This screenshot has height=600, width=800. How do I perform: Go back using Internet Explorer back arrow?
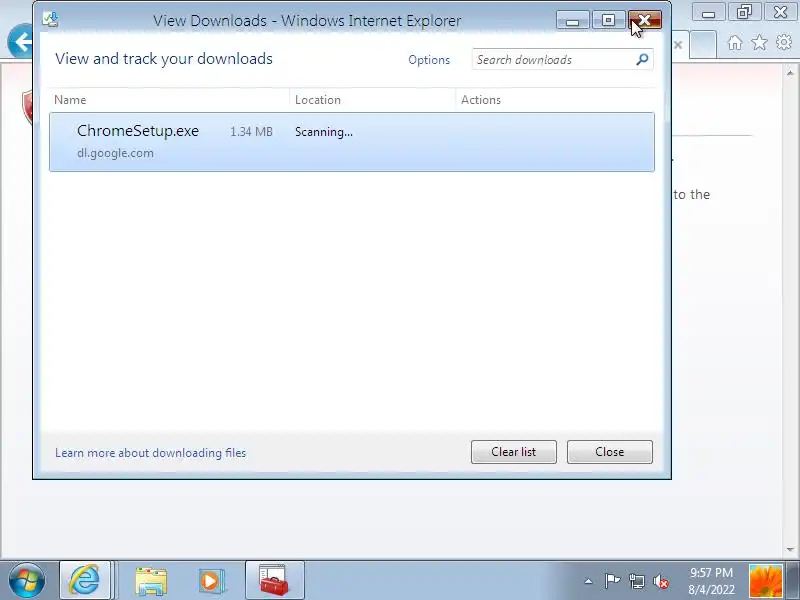[20, 42]
